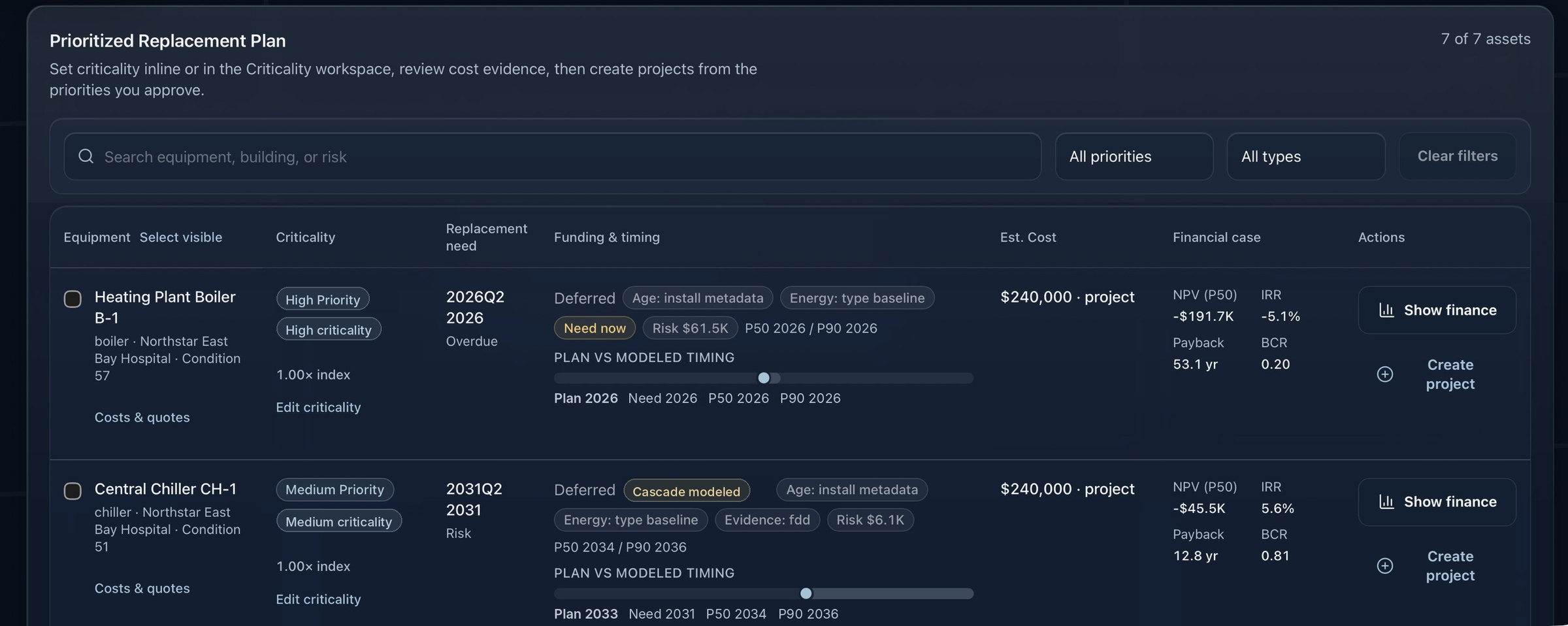Click the Evidence: fdd tag
Image resolution: width=1568 pixels, height=626 pixels.
click(767, 520)
